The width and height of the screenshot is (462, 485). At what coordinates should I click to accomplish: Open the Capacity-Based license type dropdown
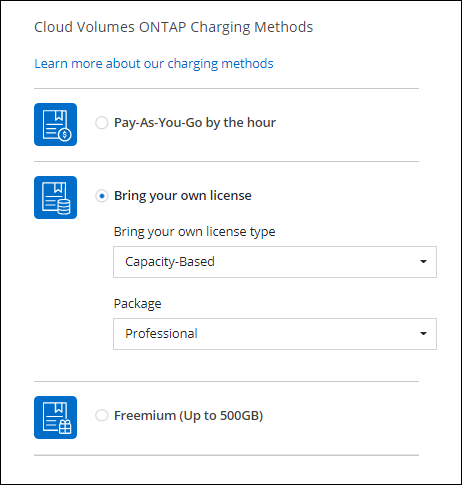pyautogui.click(x=275, y=262)
